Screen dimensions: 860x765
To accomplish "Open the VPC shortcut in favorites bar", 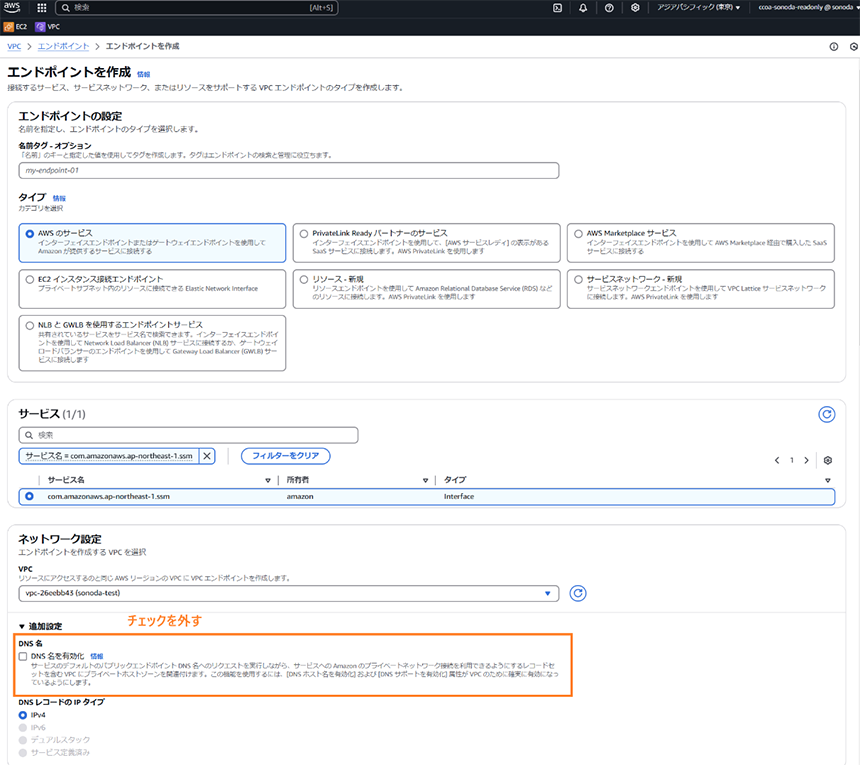I will click(x=48, y=26).
